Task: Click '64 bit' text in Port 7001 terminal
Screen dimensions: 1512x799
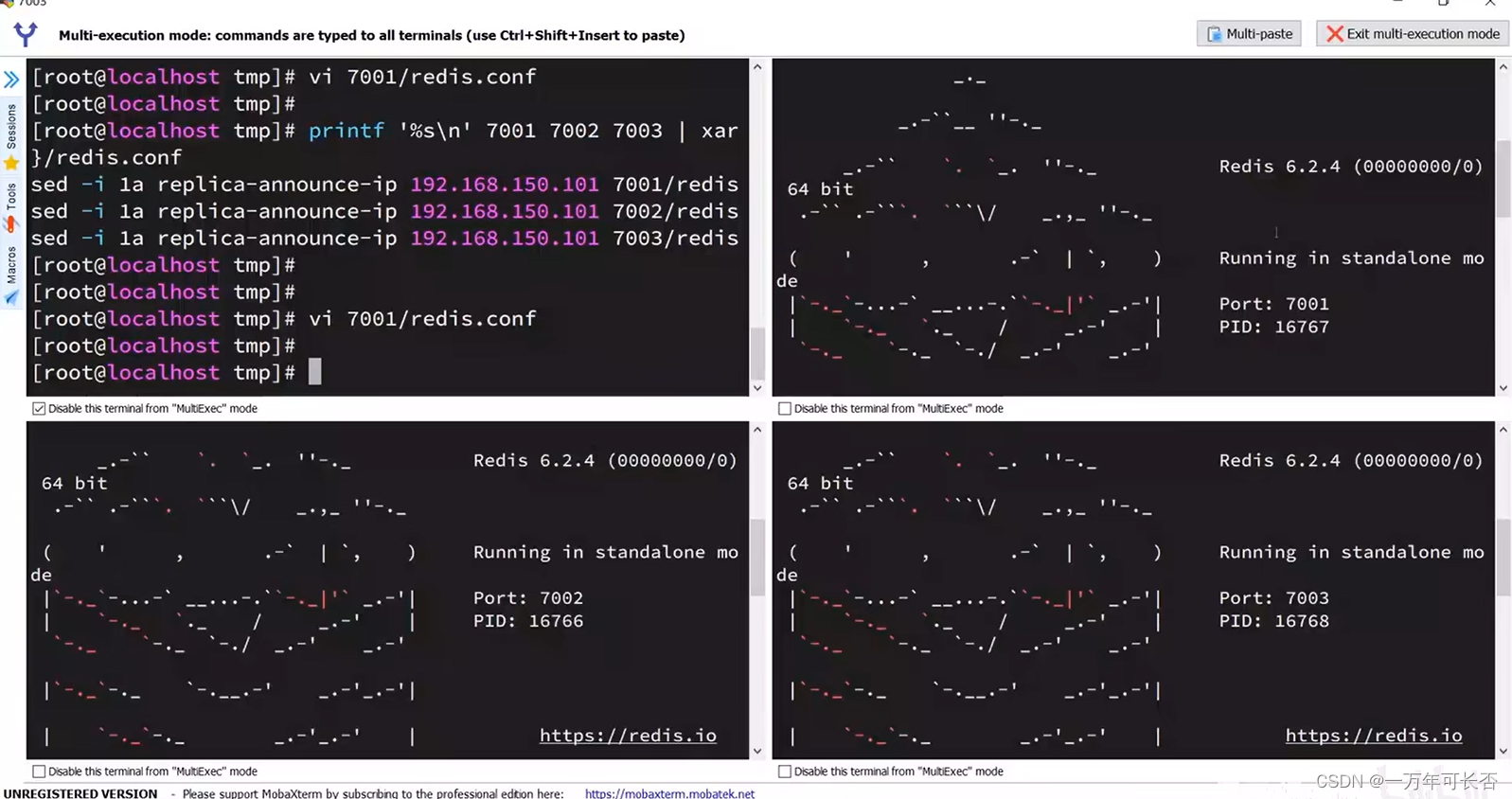Action: click(820, 189)
